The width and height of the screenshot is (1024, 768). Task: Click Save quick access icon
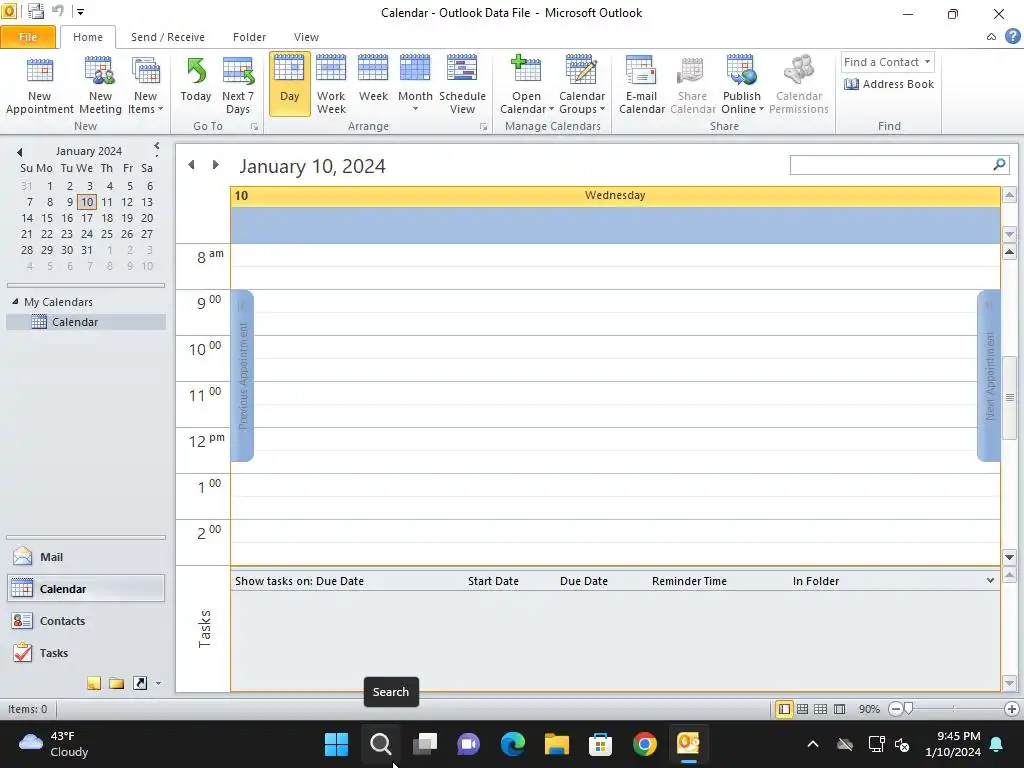36,11
